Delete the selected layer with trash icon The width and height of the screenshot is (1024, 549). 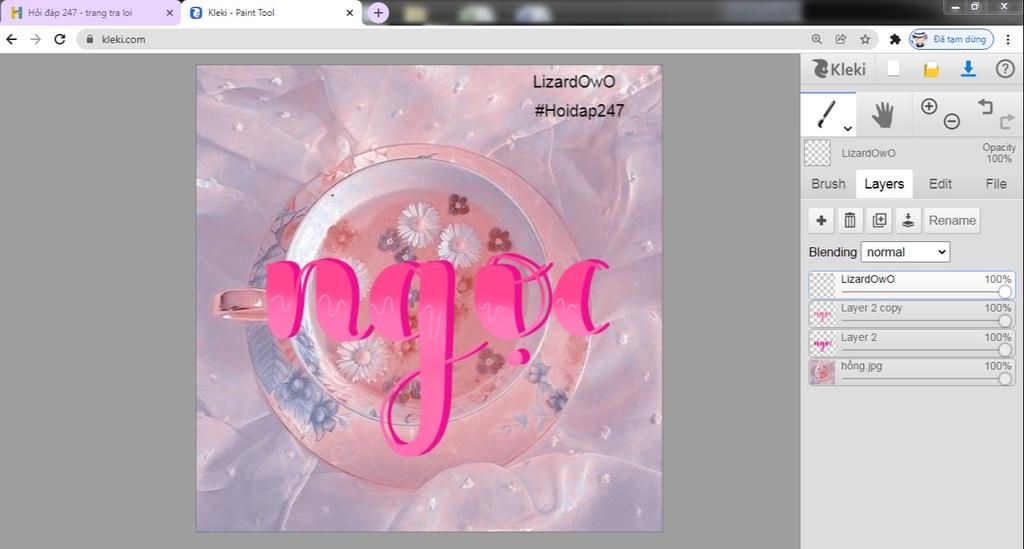point(850,221)
